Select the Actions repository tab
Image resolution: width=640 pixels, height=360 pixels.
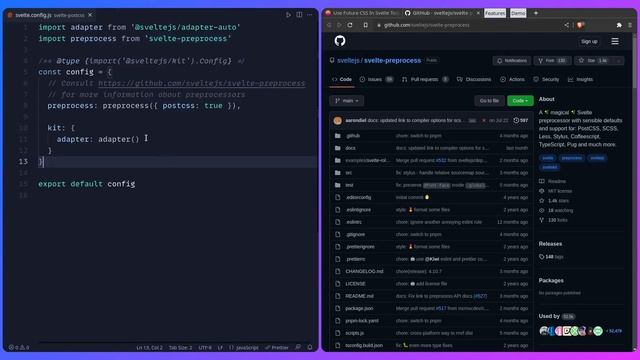pos(512,79)
